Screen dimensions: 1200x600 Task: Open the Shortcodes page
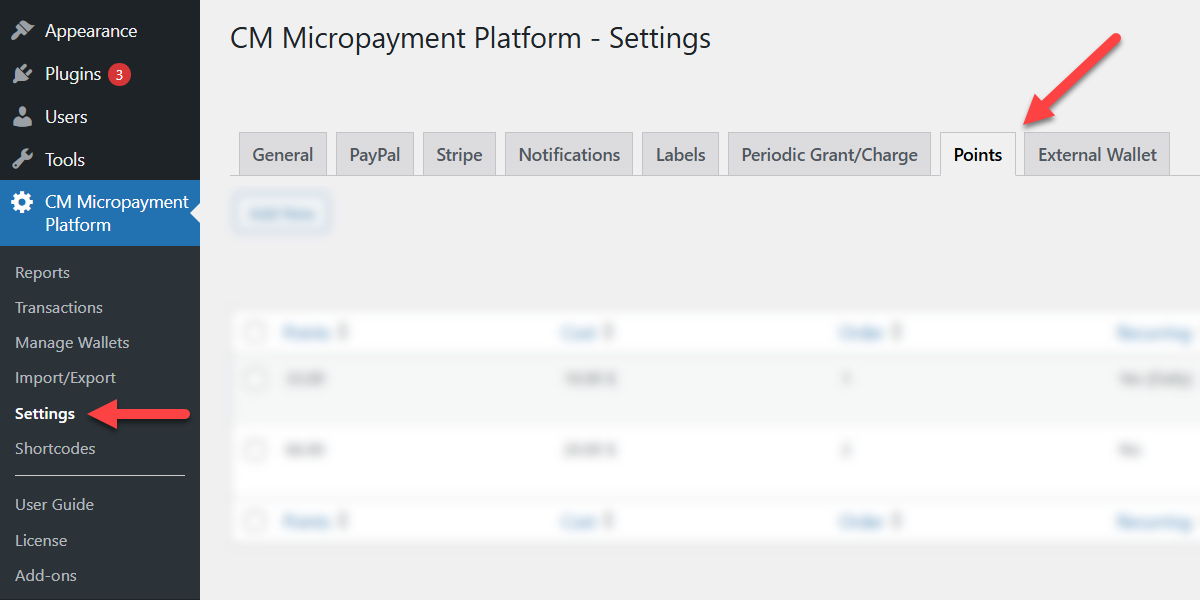[x=55, y=448]
